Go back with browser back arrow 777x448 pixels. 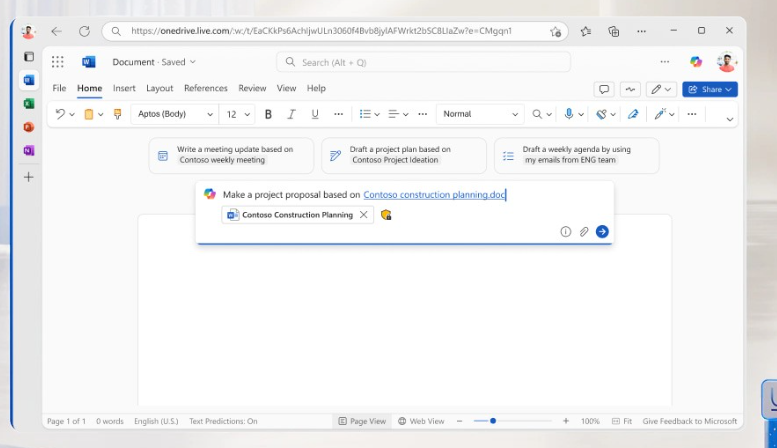point(56,31)
